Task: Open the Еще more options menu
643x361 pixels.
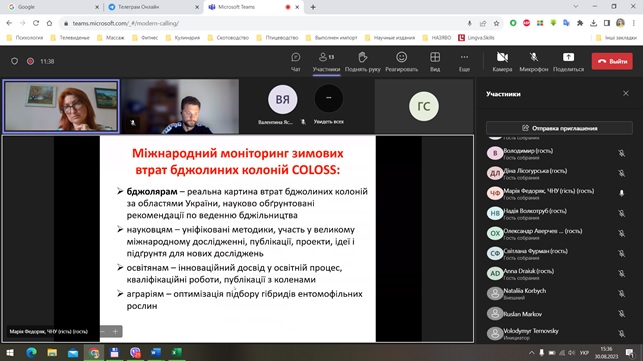Action: click(x=464, y=62)
